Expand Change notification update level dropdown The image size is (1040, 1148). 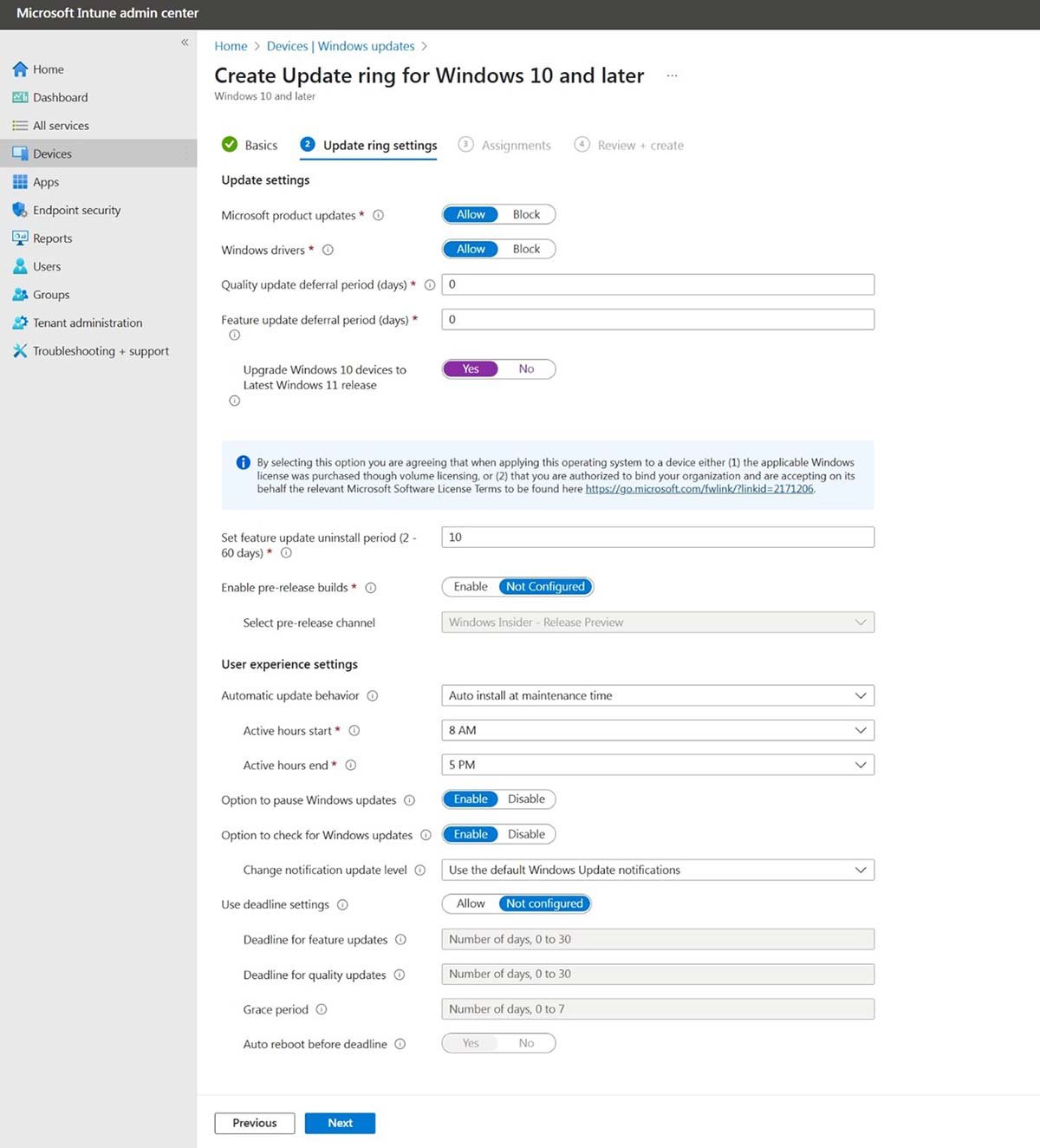pyautogui.click(x=657, y=870)
